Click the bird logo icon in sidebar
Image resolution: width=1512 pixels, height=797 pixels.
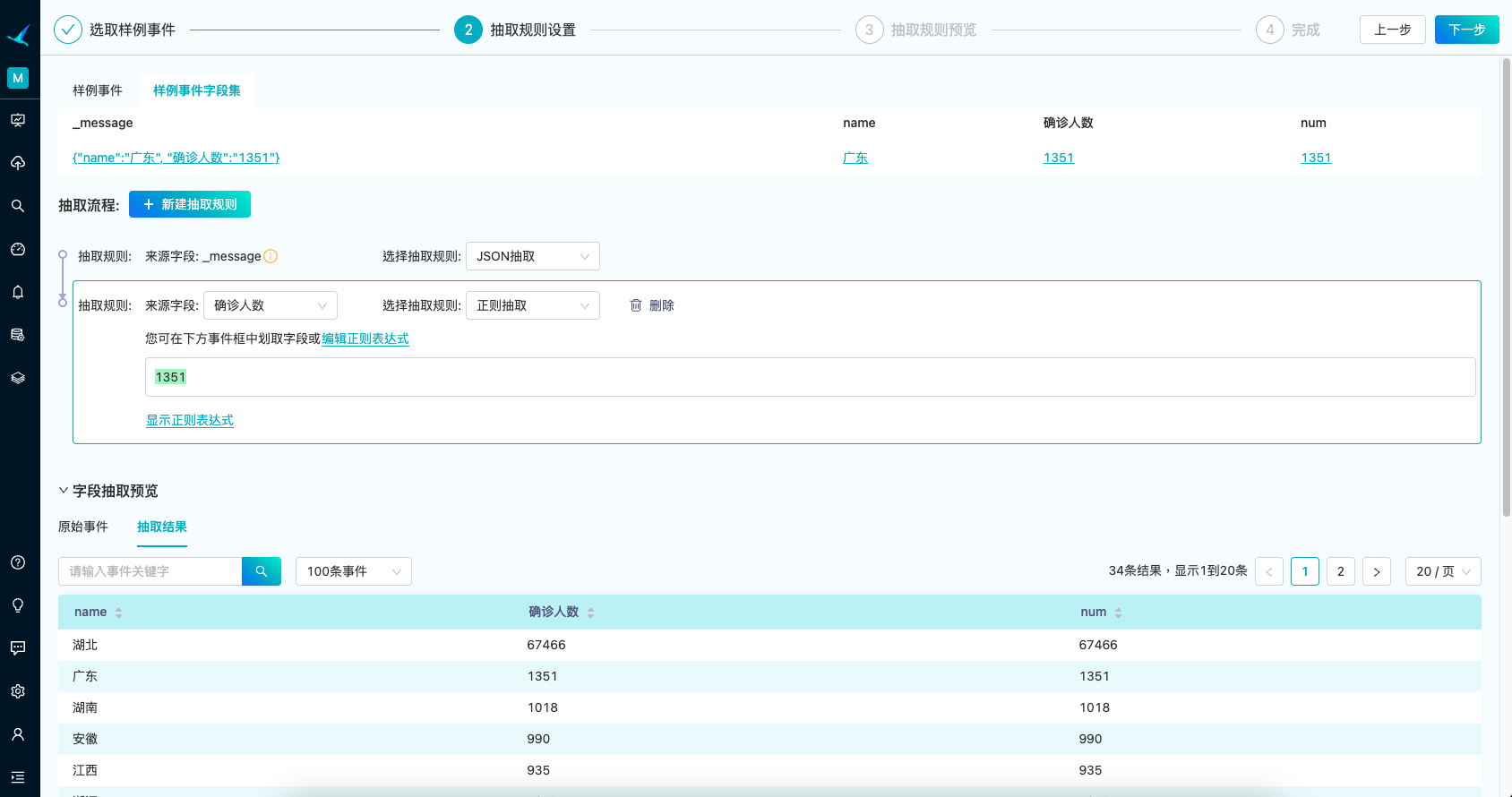coord(19,35)
